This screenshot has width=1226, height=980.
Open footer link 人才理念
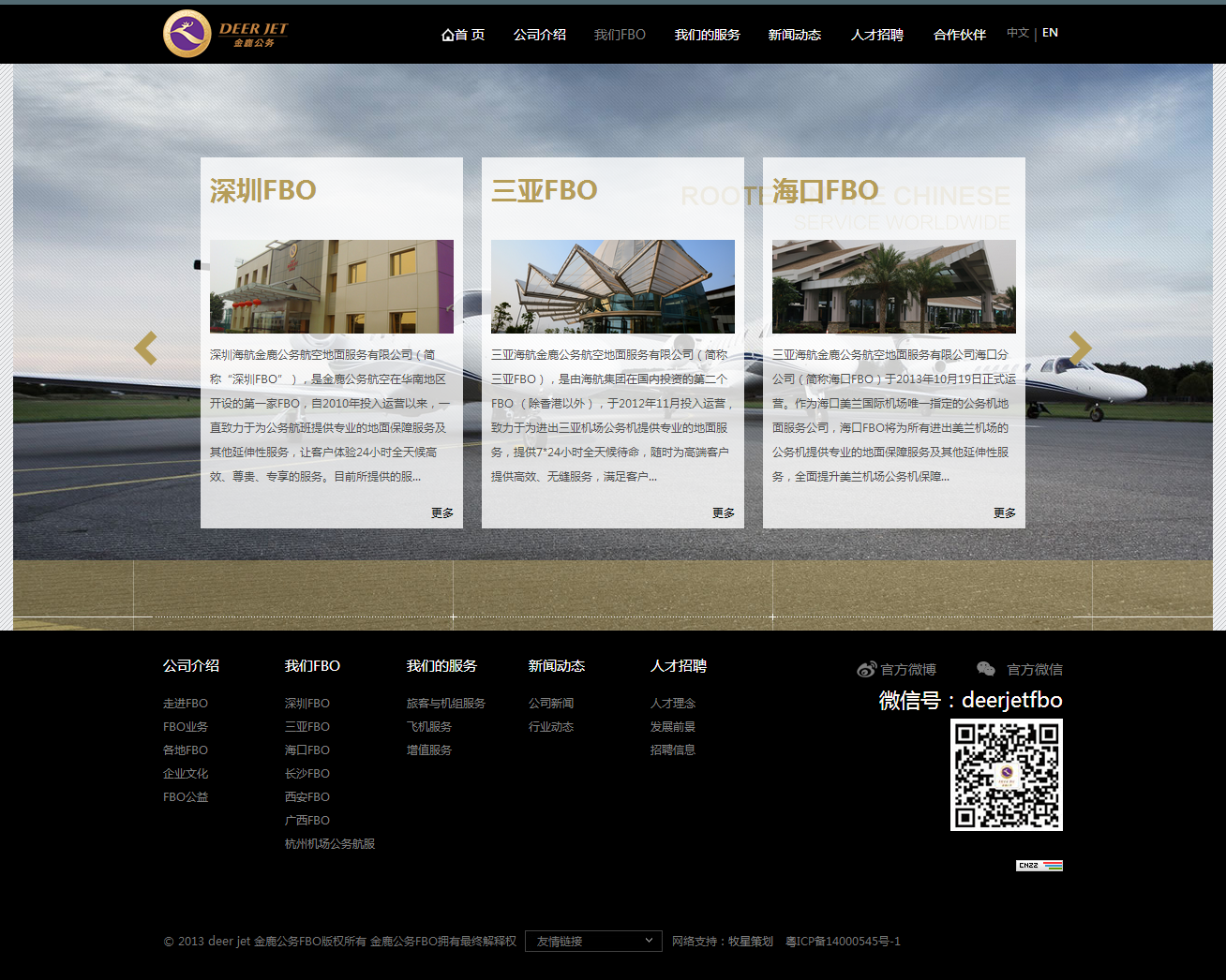(x=673, y=703)
